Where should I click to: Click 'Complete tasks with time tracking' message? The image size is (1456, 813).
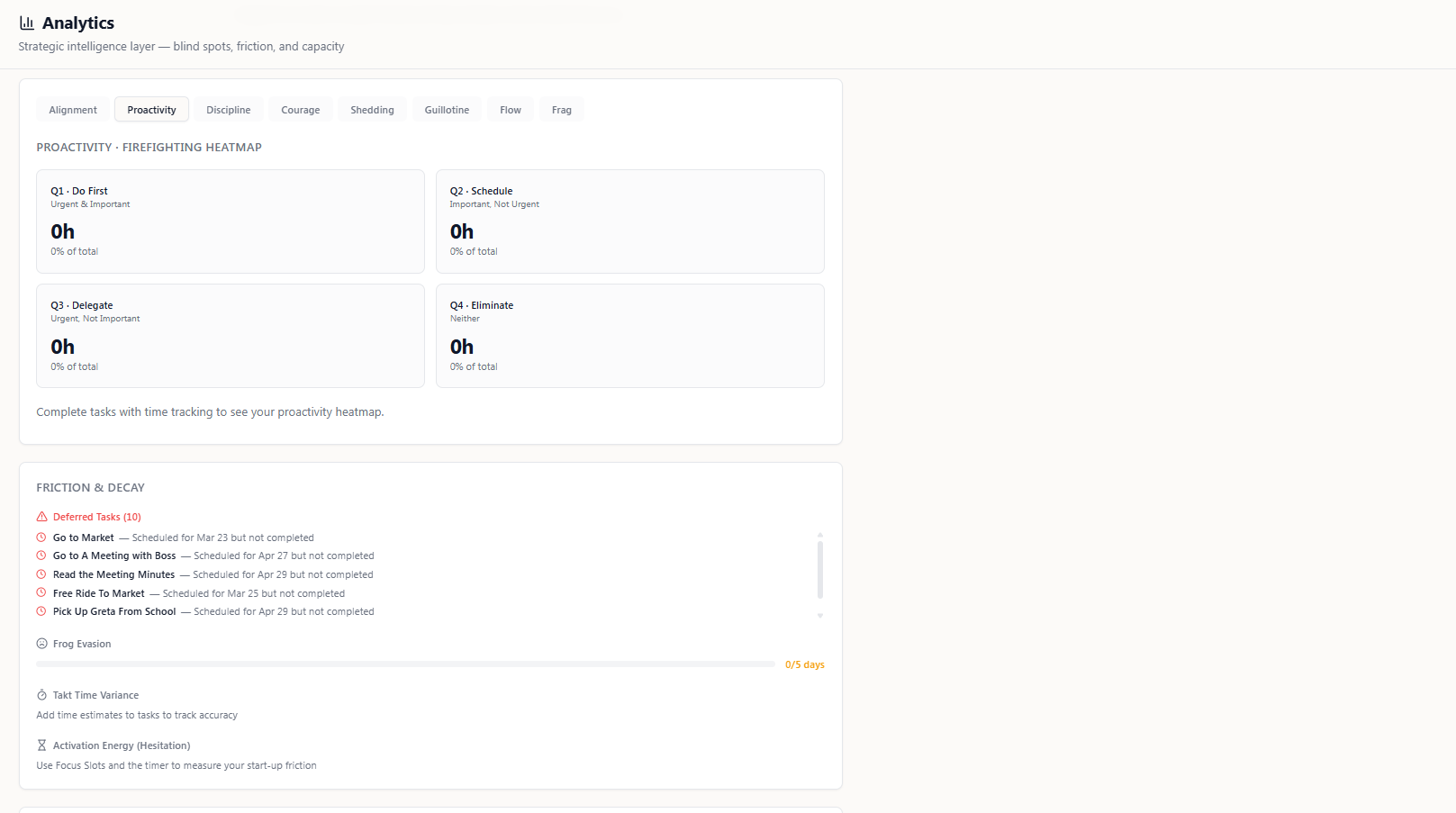(x=210, y=411)
